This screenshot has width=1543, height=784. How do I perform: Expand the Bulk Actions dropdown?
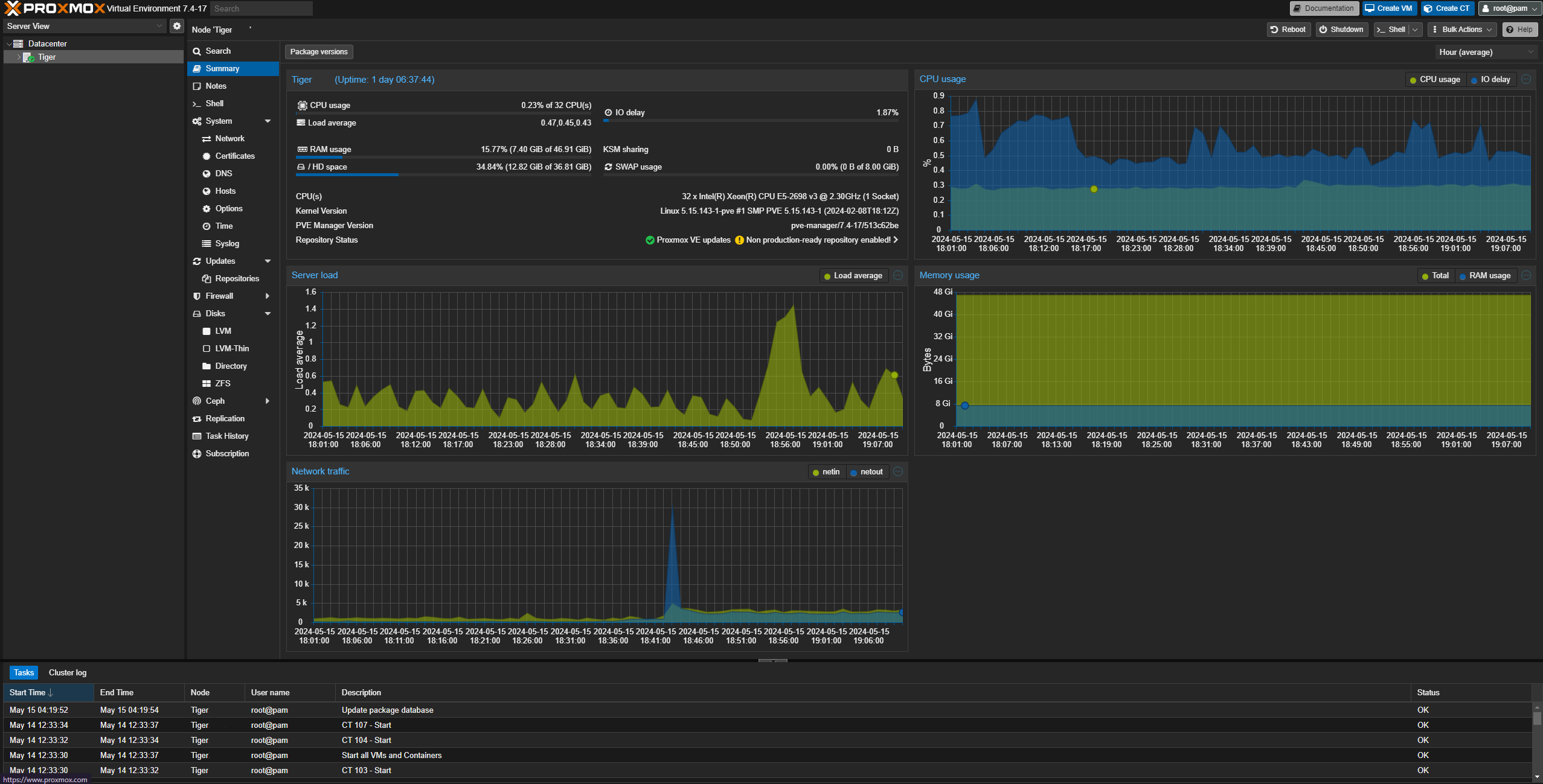tap(1462, 30)
